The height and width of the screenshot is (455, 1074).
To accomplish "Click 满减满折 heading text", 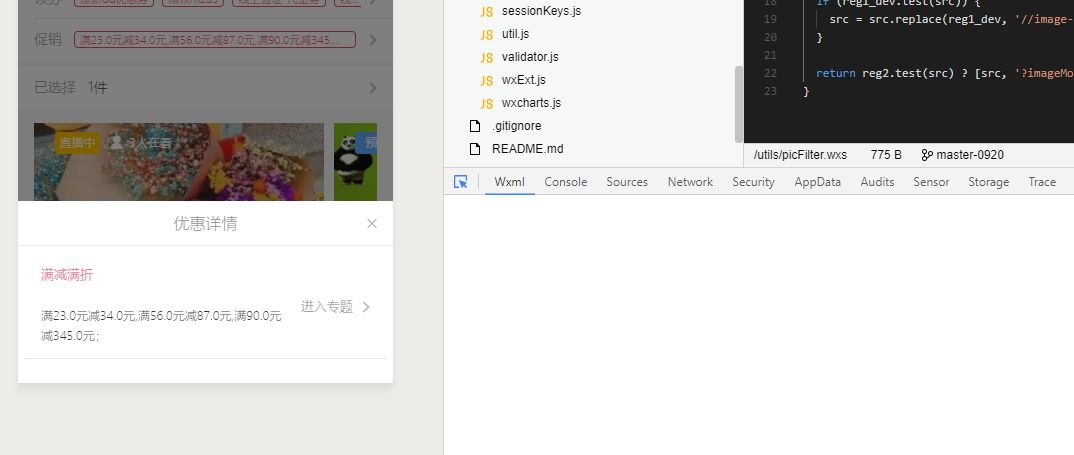I will coord(67,275).
